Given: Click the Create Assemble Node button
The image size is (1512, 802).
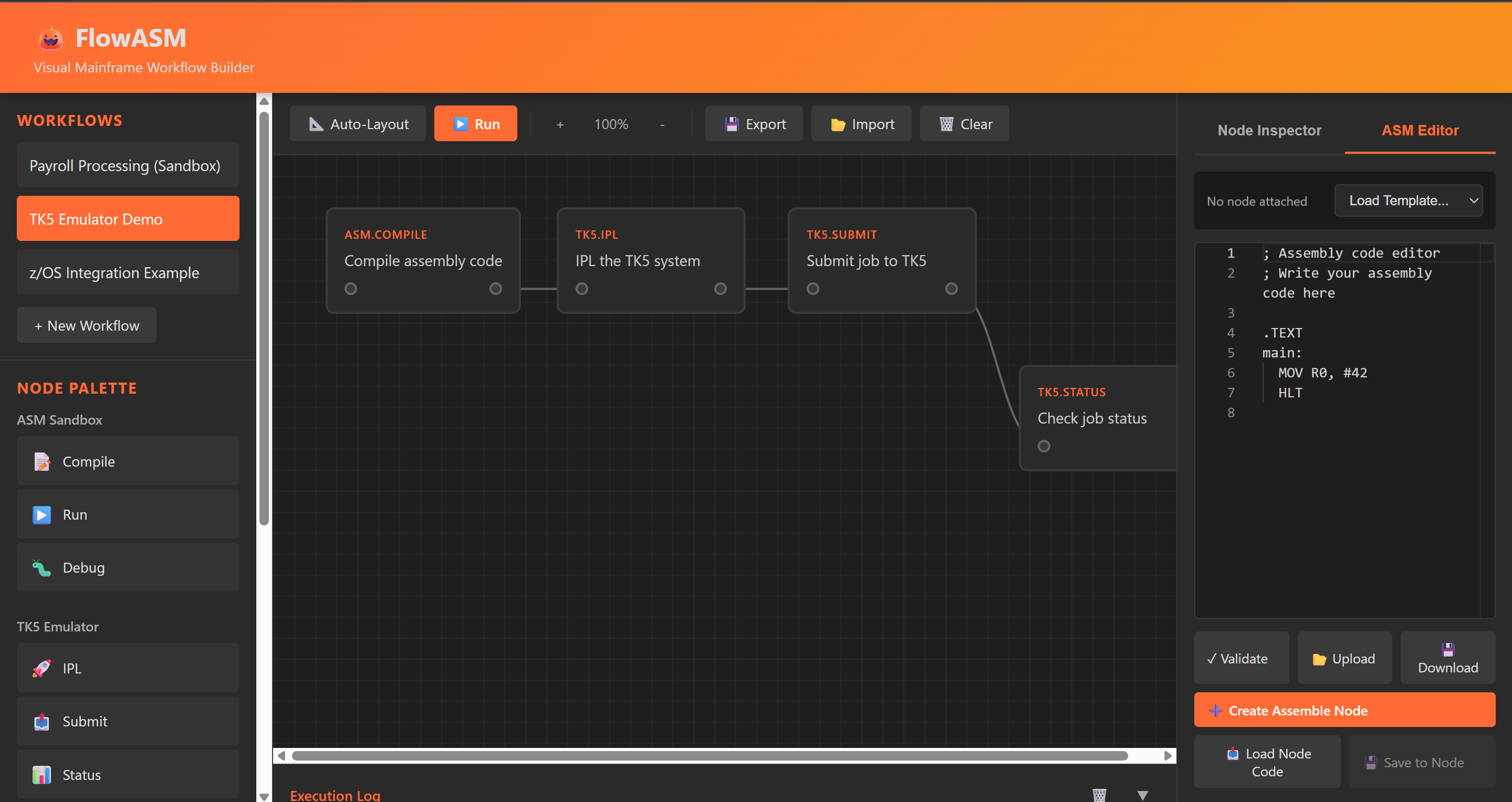Looking at the screenshot, I should [1344, 710].
